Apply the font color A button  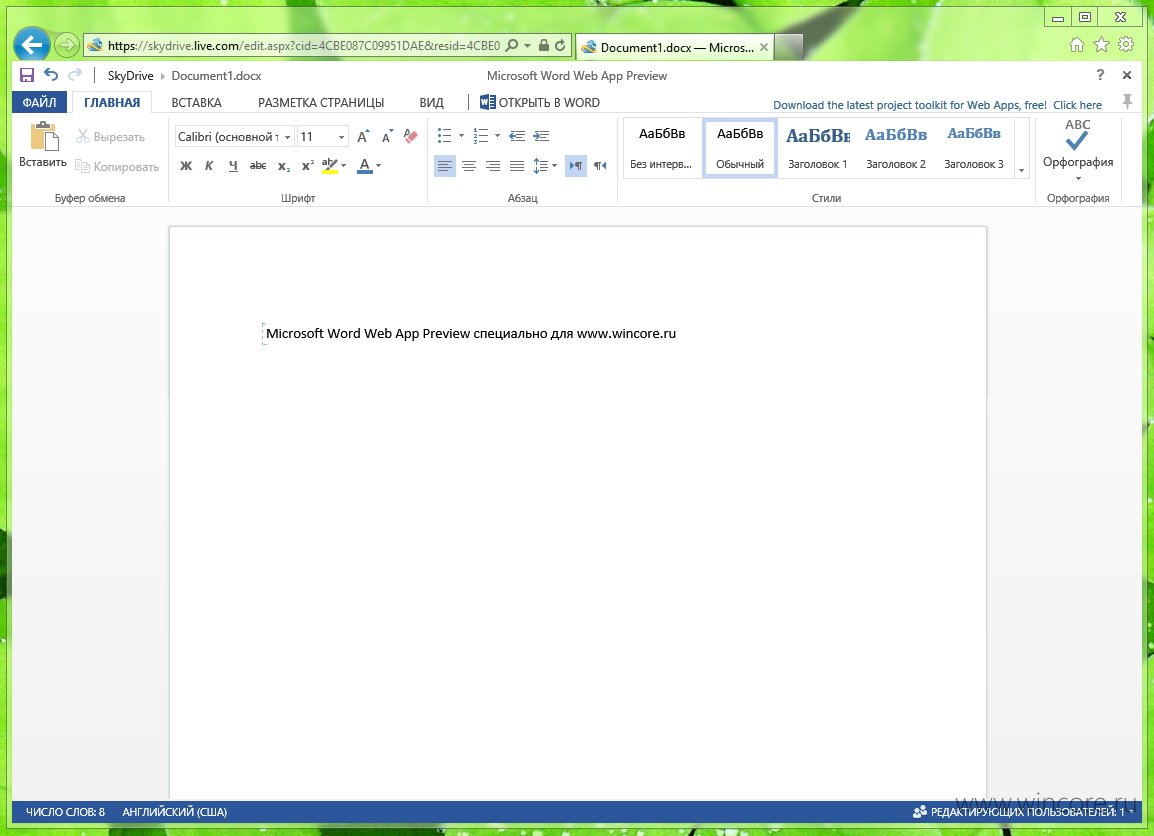364,166
